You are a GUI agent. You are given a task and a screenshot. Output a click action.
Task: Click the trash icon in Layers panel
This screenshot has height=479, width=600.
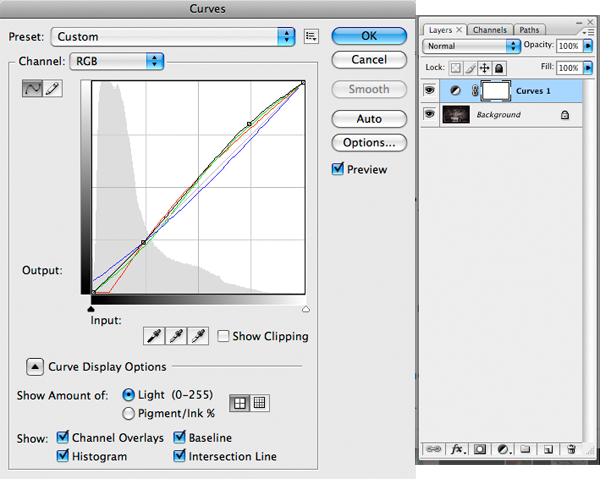point(571,450)
